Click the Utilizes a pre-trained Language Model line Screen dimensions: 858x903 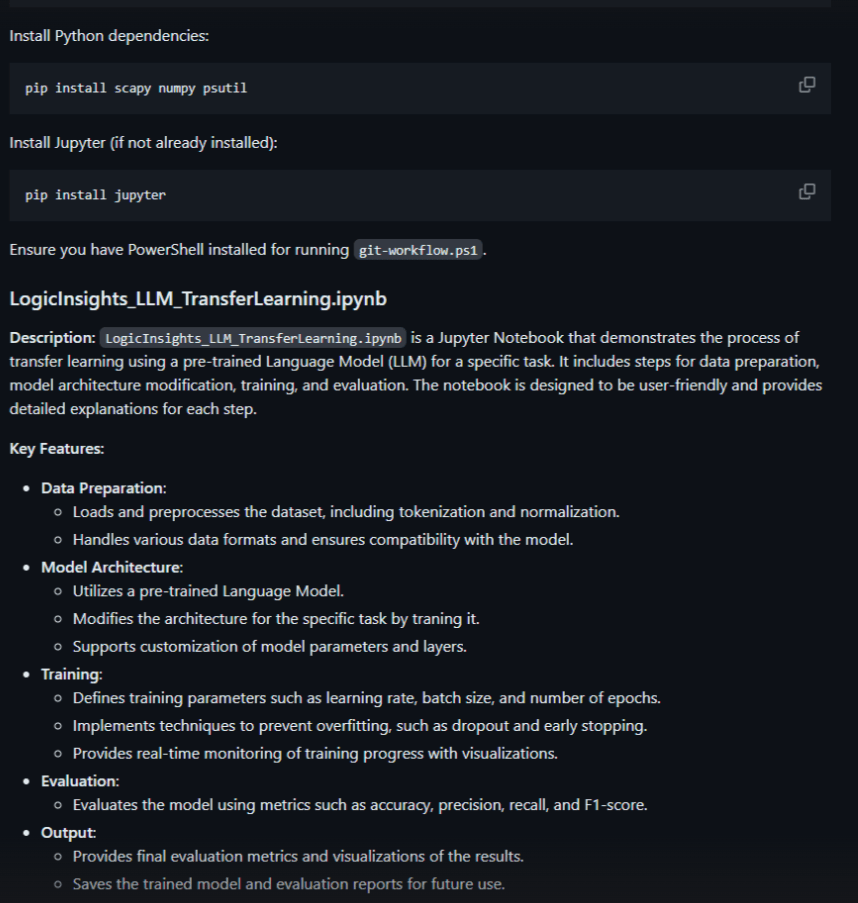point(208,591)
